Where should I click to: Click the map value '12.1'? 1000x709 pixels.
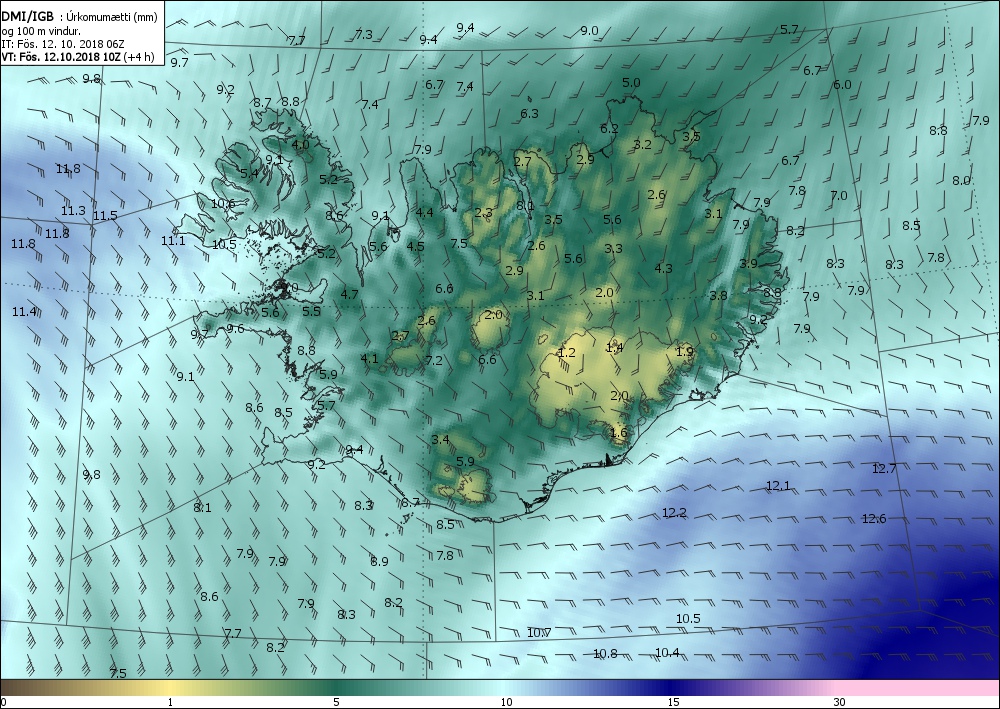point(778,486)
